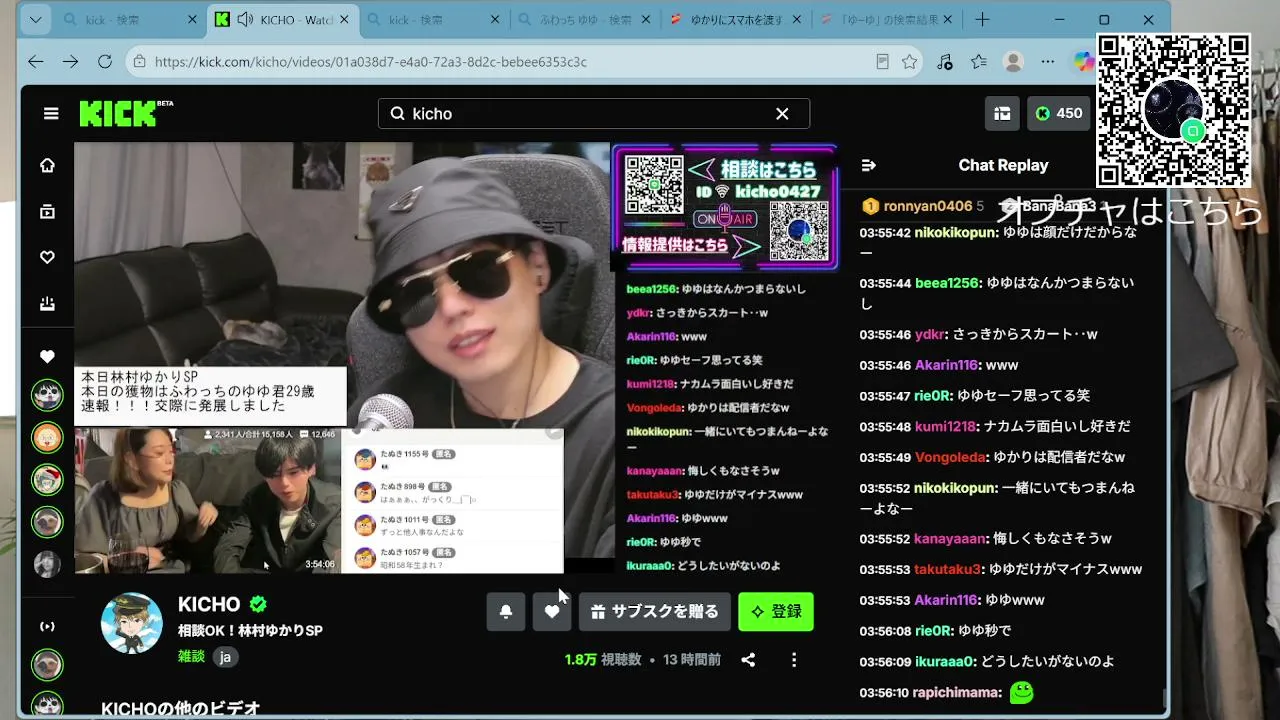Open the Santa-hat avatar channel in sidebar

pyautogui.click(x=47, y=480)
